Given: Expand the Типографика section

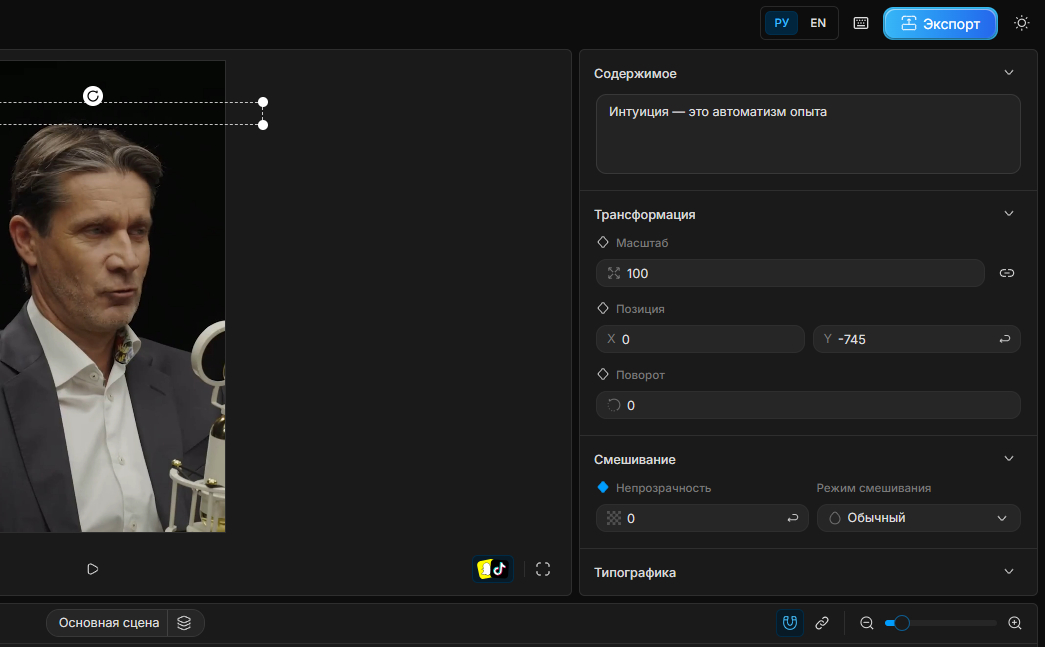Looking at the screenshot, I should click(x=1009, y=572).
